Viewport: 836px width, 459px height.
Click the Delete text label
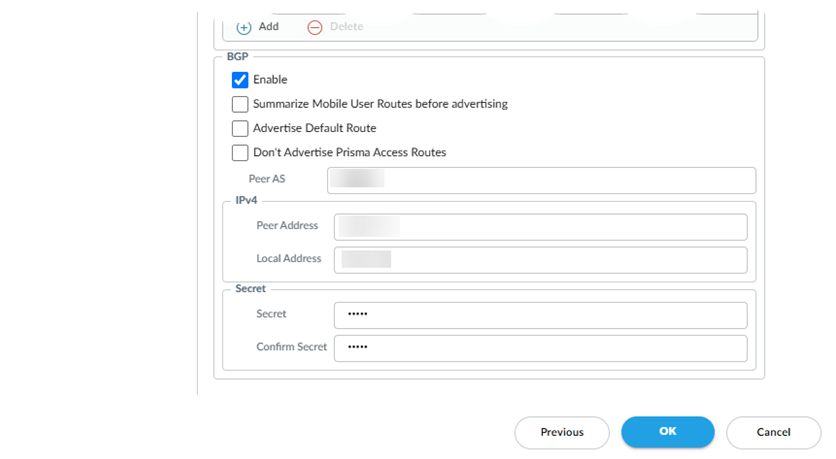[x=346, y=27]
